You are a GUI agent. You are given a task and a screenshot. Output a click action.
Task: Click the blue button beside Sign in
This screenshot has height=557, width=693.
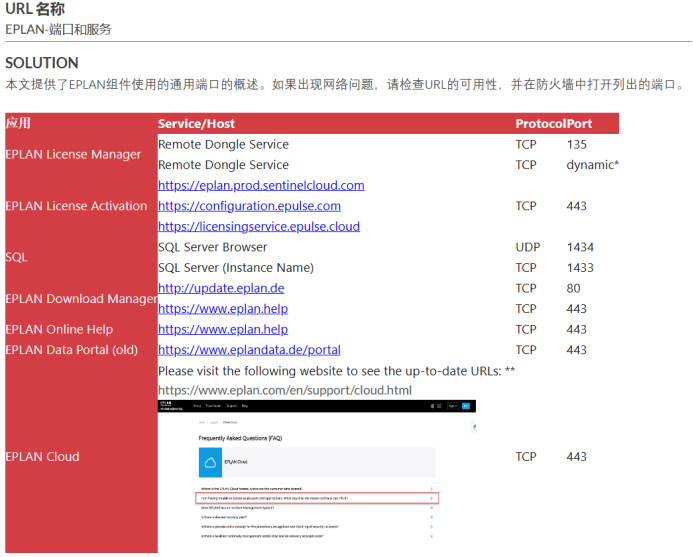[x=467, y=406]
